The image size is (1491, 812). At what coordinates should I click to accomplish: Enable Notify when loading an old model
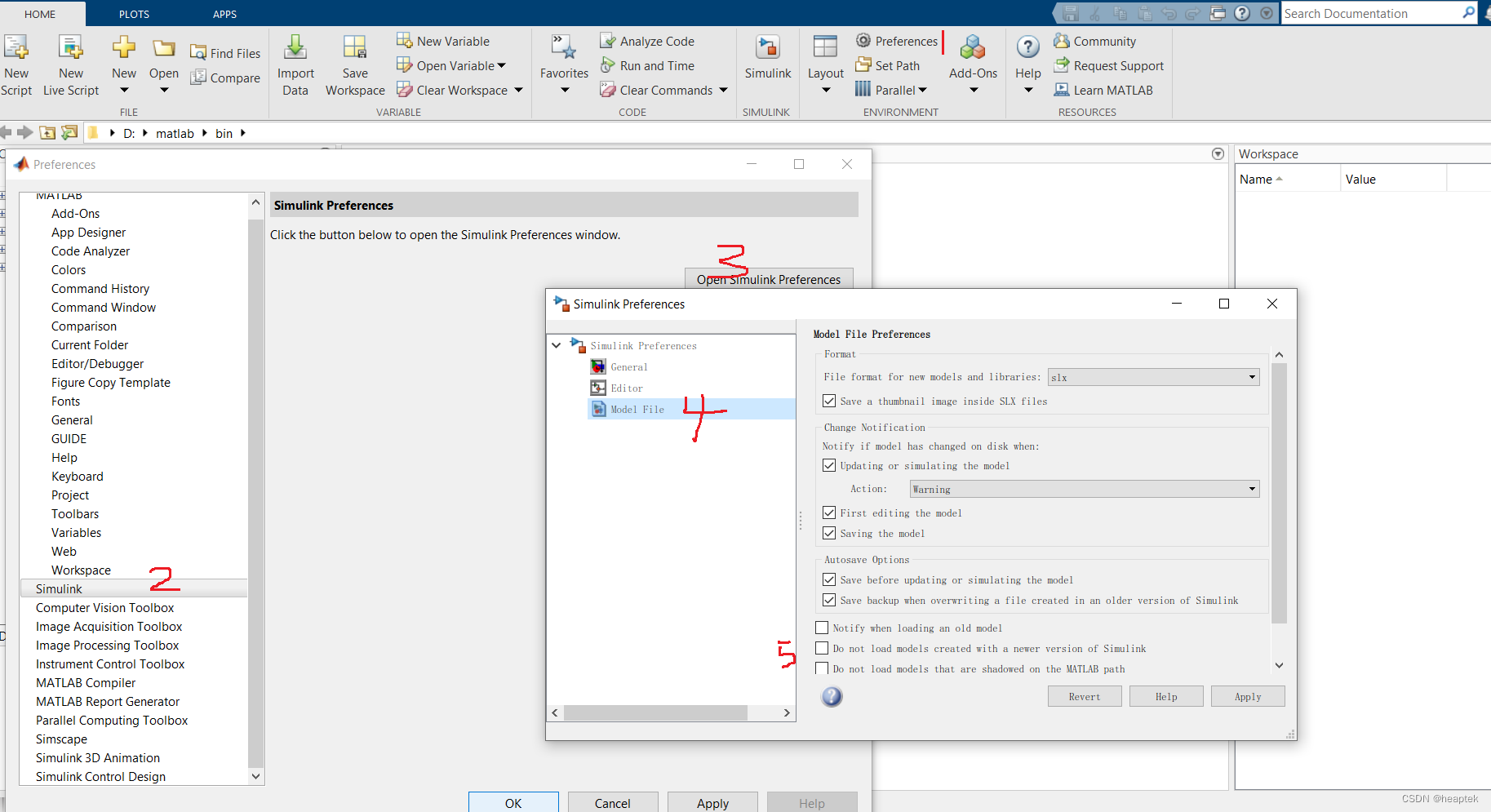coord(822,628)
